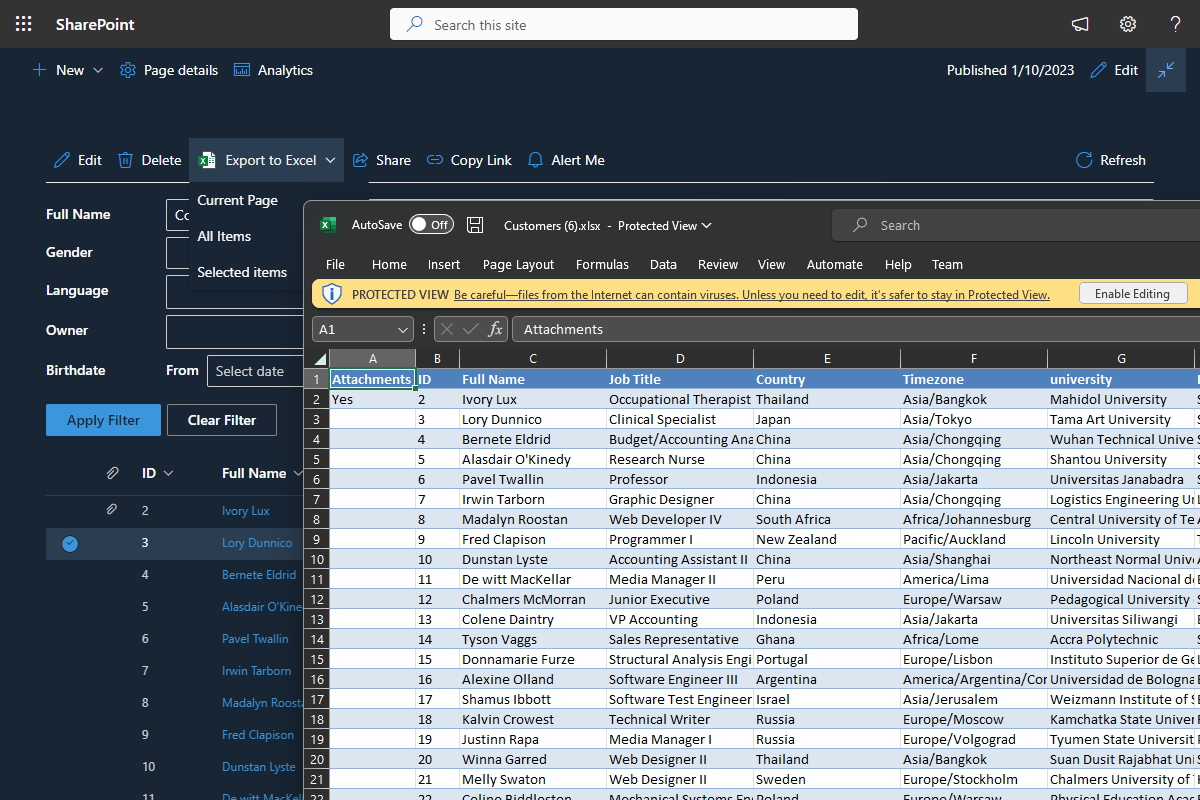Click the Page details gear icon
This screenshot has height=800, width=1200.
pos(128,70)
